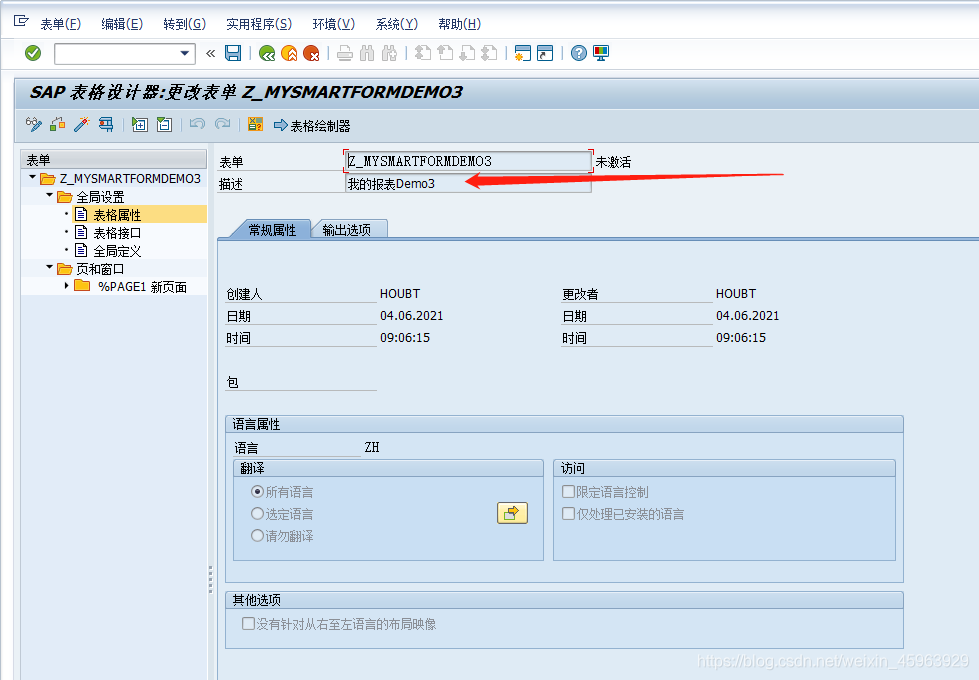Image resolution: width=979 pixels, height=680 pixels.
Task: Click the Check form icon
Action: coord(57,124)
